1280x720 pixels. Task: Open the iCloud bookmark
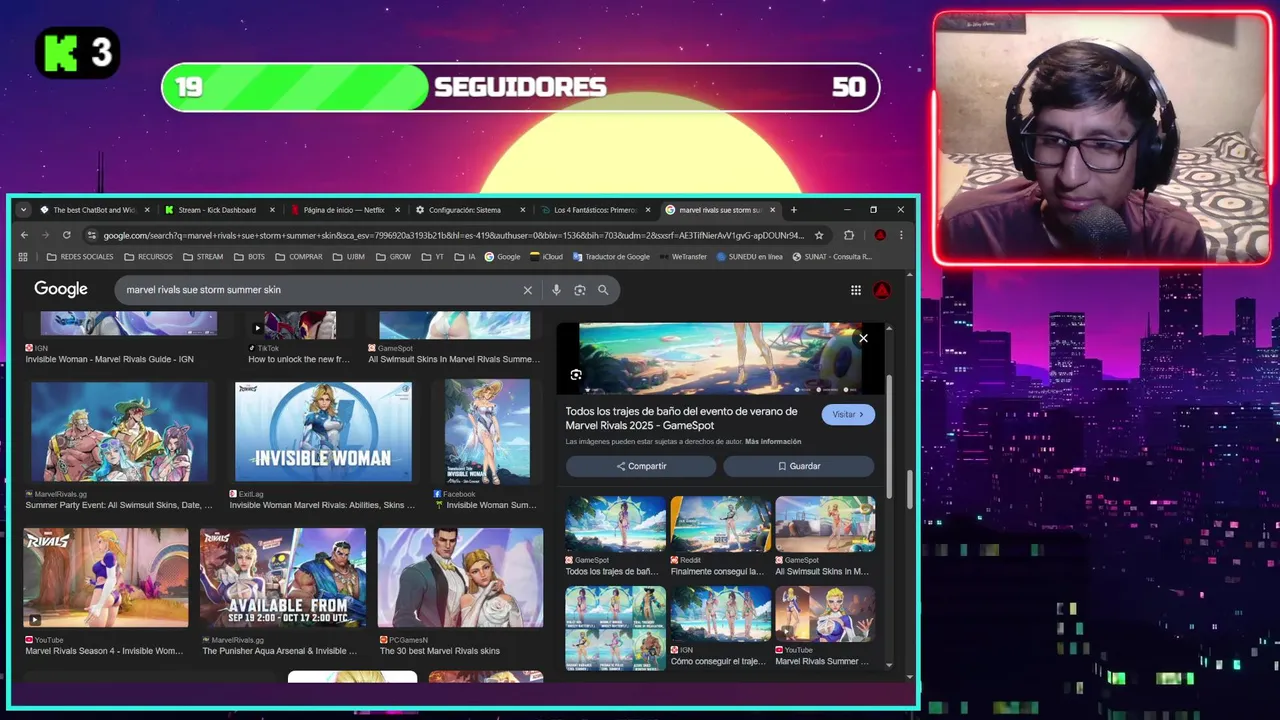click(x=547, y=257)
